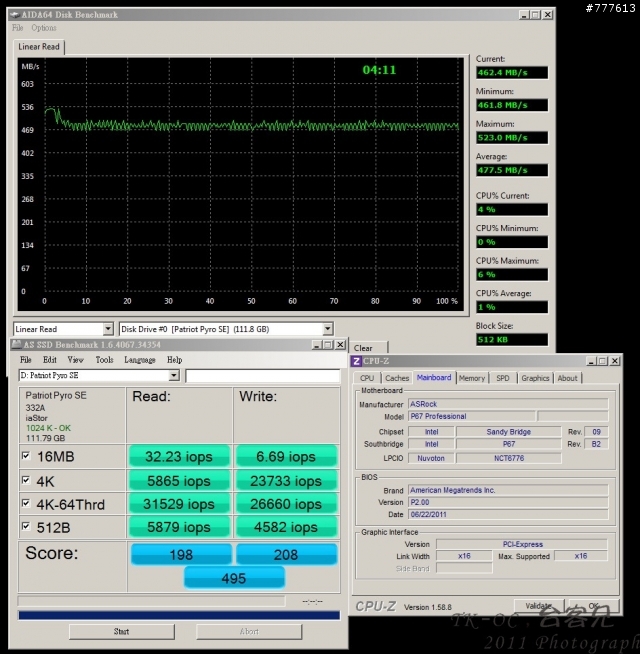Minimize the CPU-Z window

591,361
